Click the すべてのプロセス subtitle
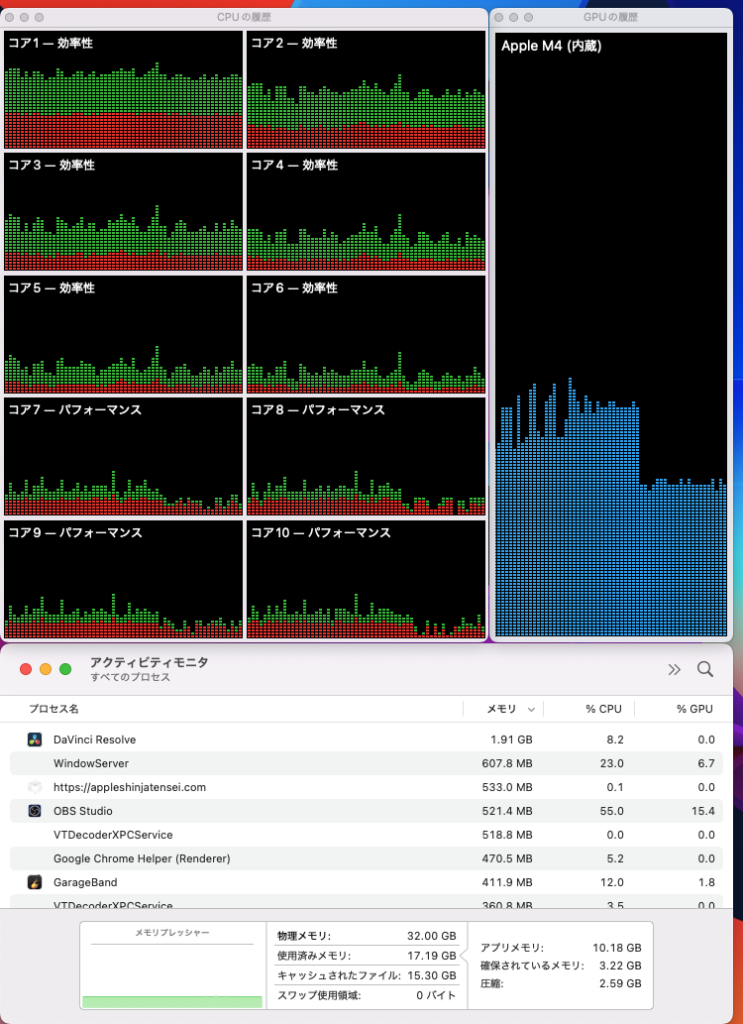 point(131,677)
